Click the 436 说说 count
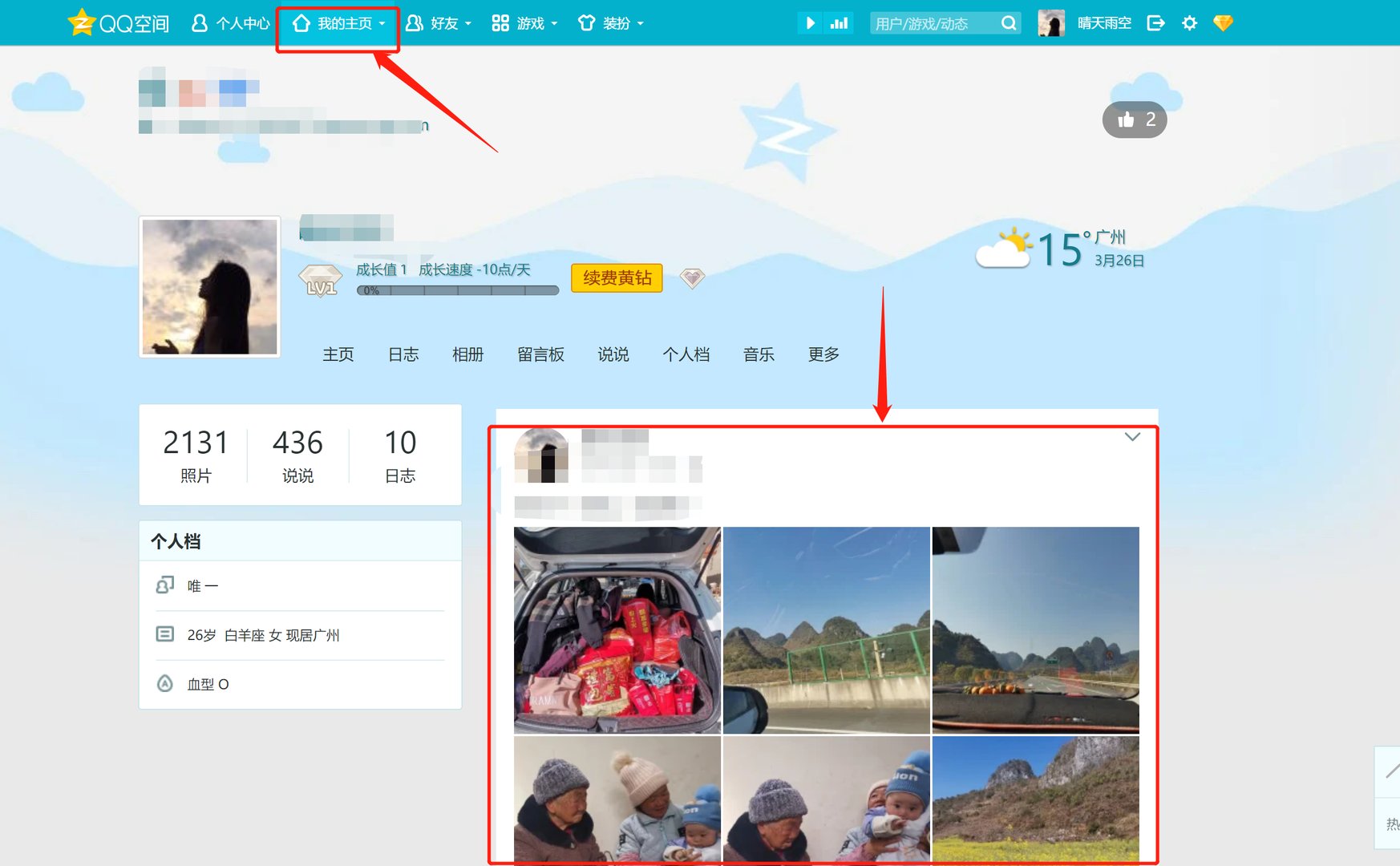Screen dimensions: 1400x866 tap(297, 455)
